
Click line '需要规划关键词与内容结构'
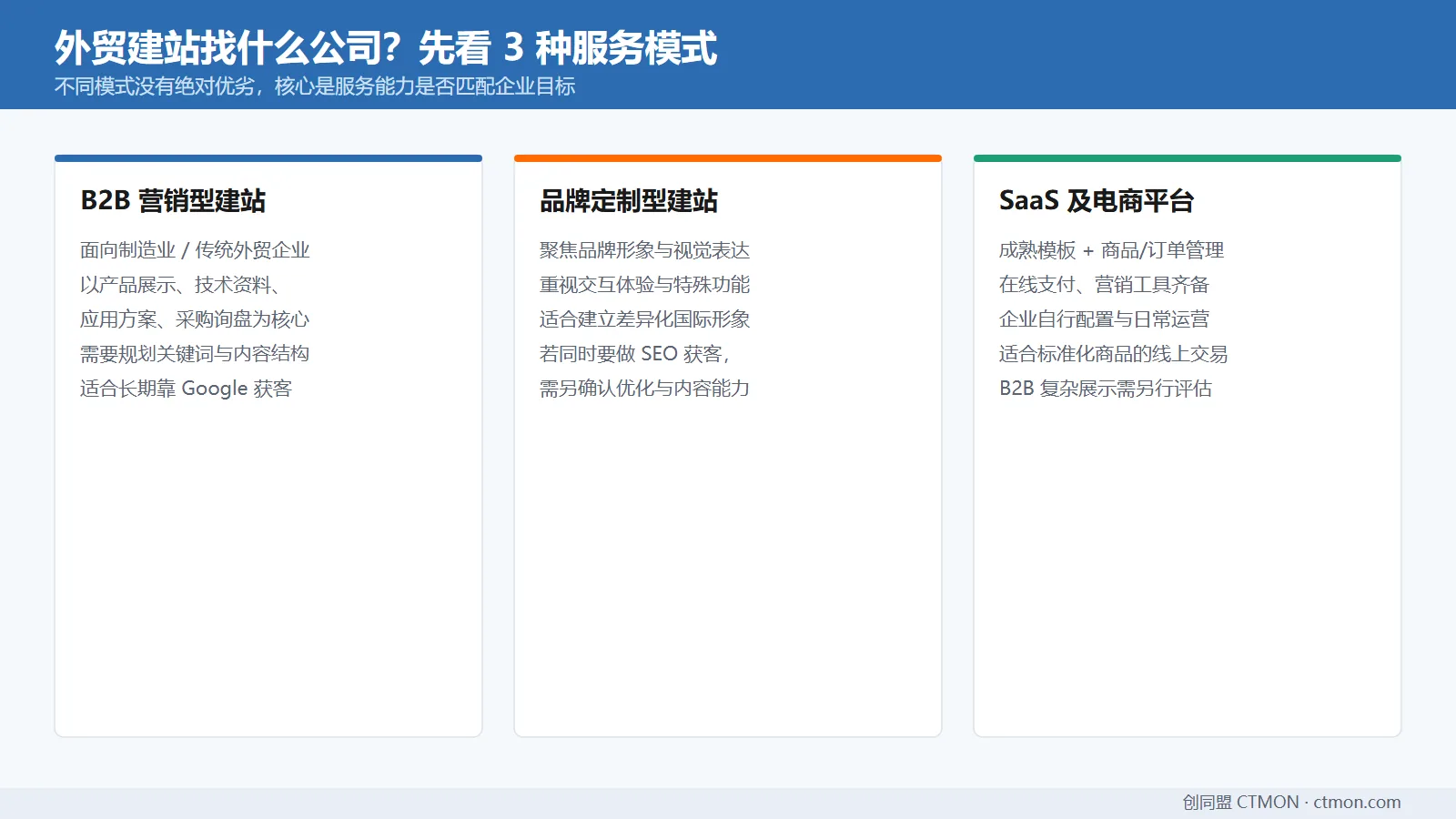tap(195, 354)
